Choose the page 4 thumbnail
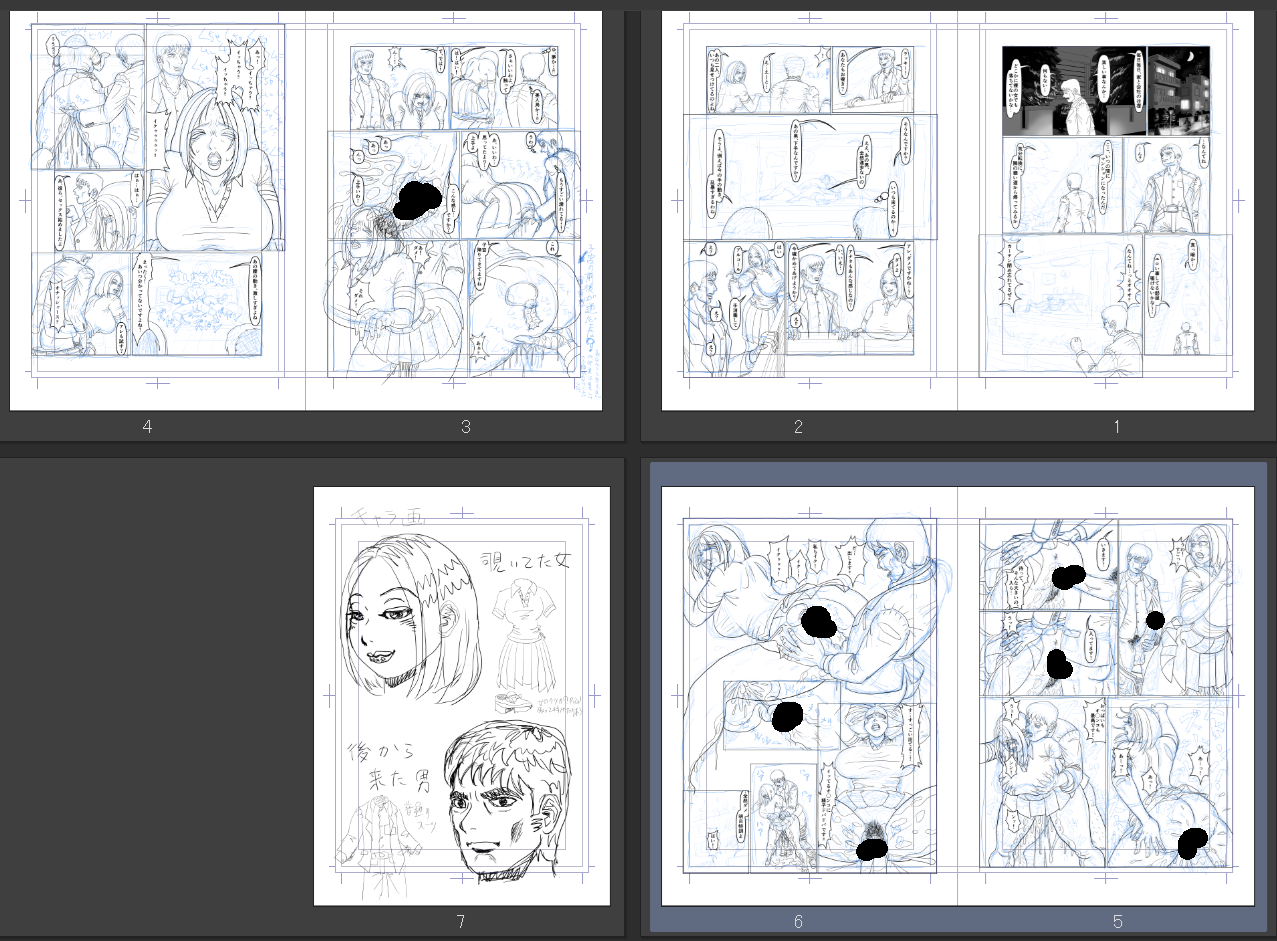Screen dimensions: 1277x941 pos(157,210)
